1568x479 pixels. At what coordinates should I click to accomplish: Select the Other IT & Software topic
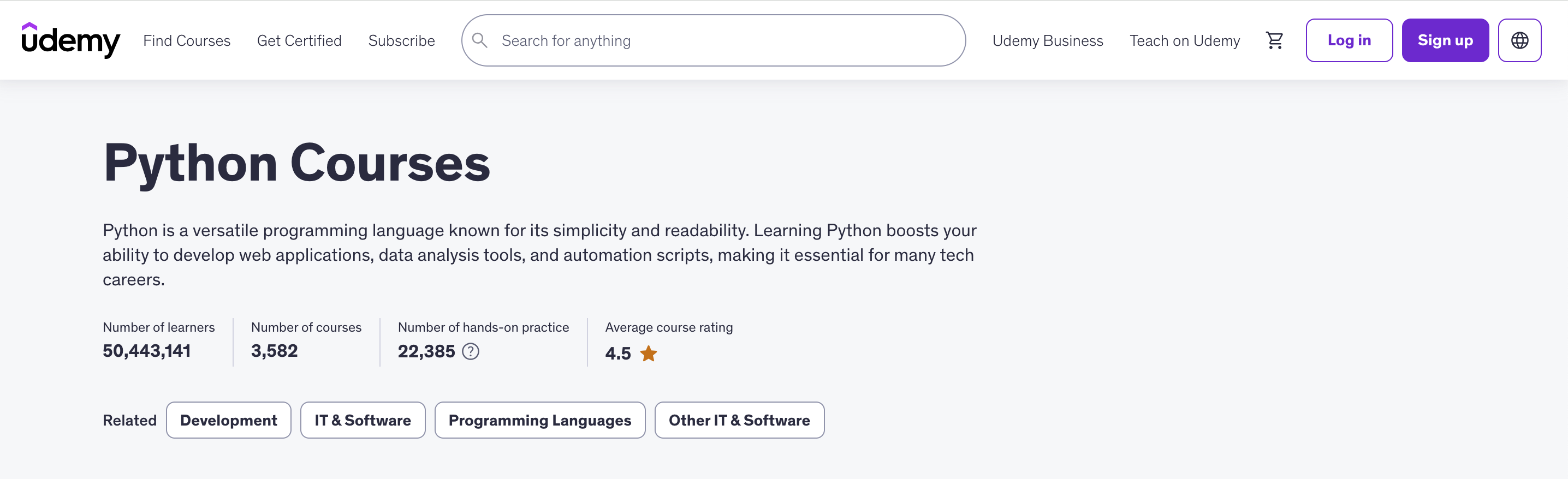pos(739,420)
